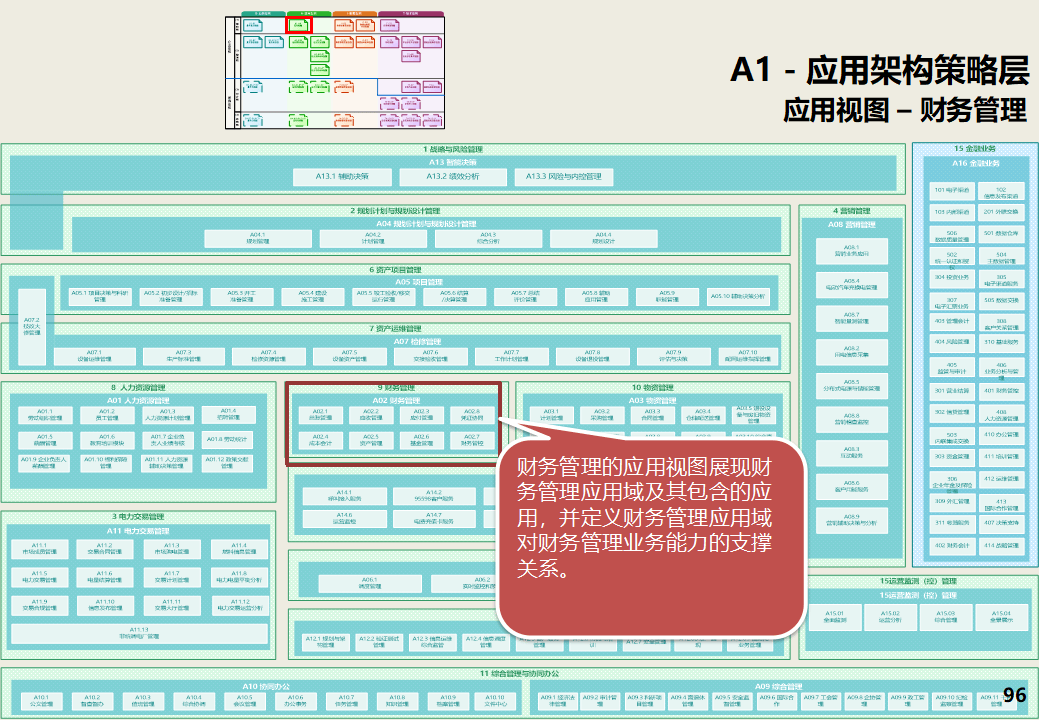Click the 414 战略管理 box
This screenshot has height=720, width=1039.
[1001, 546]
